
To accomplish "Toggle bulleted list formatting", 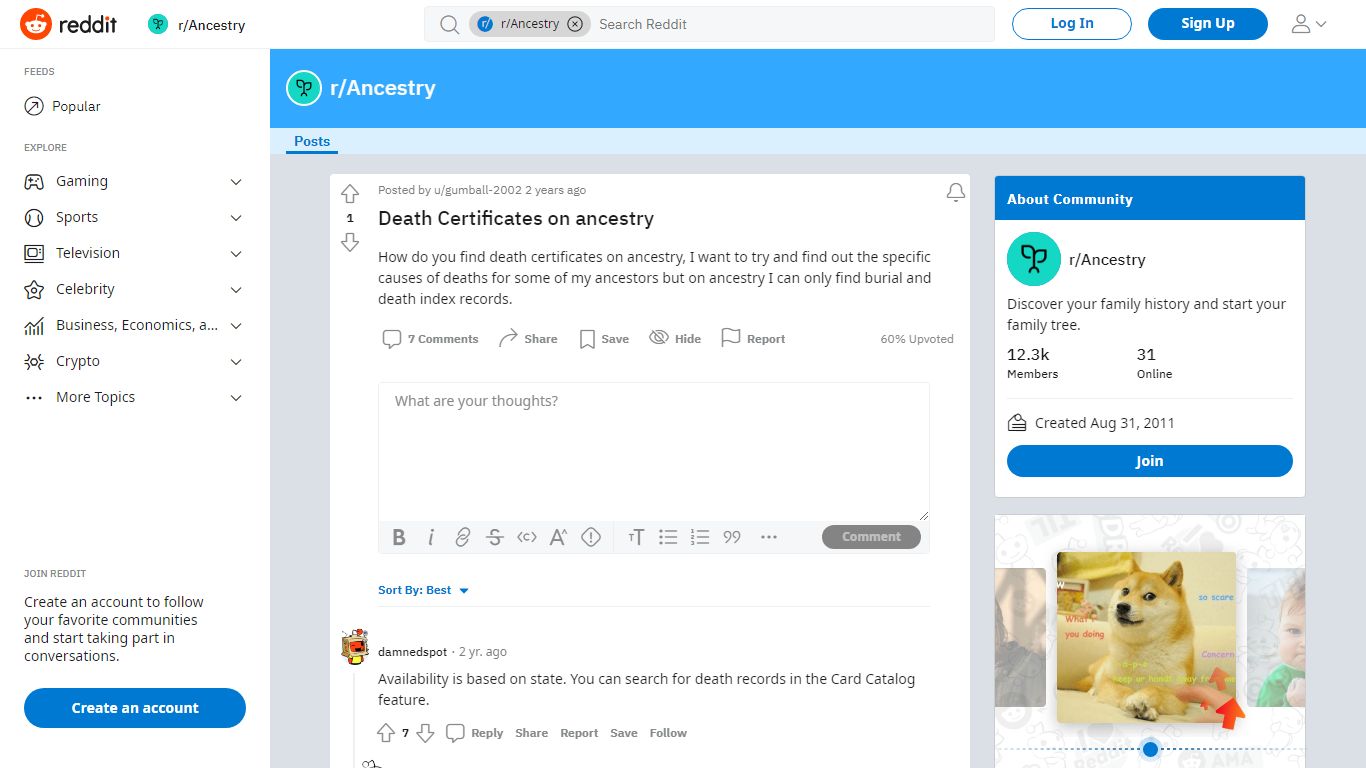I will coord(668,537).
